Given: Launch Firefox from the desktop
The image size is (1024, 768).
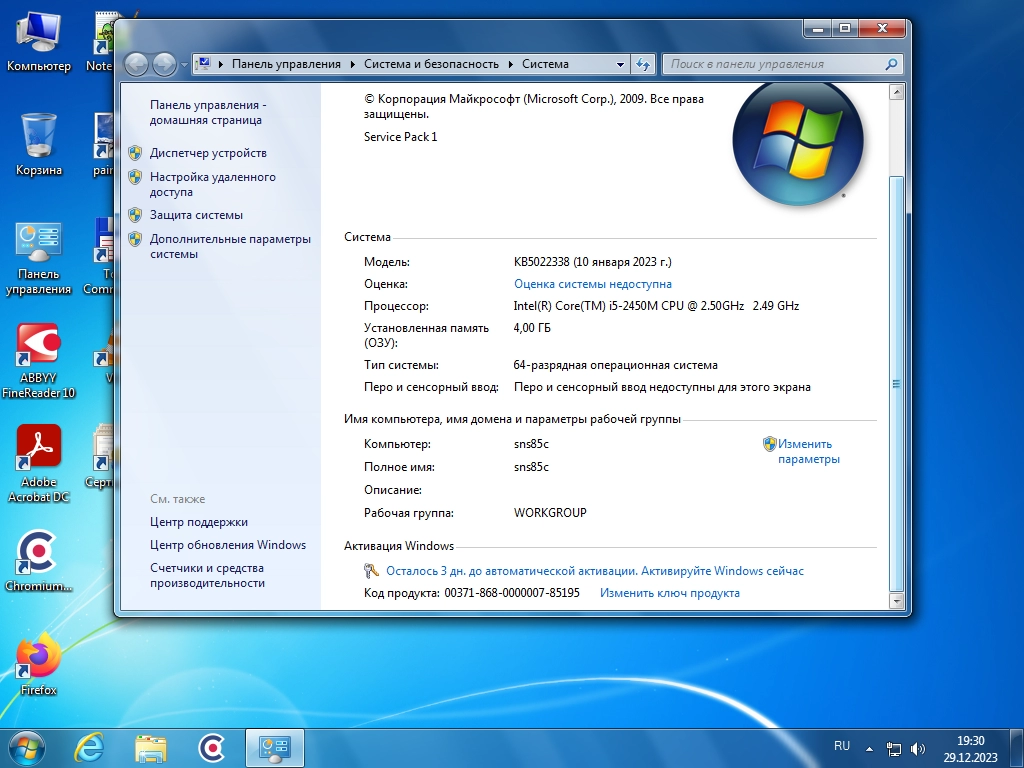Looking at the screenshot, I should coord(39,662).
